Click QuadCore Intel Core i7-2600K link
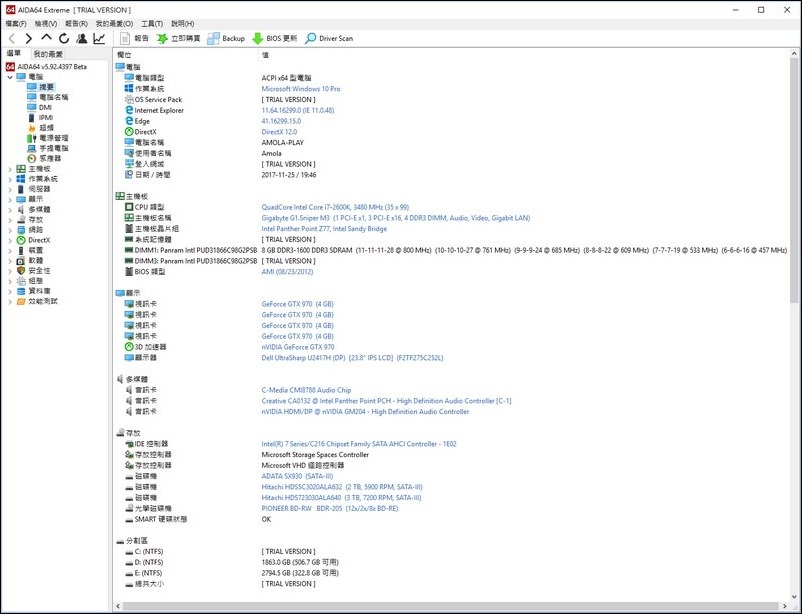The image size is (802, 614). point(335,207)
